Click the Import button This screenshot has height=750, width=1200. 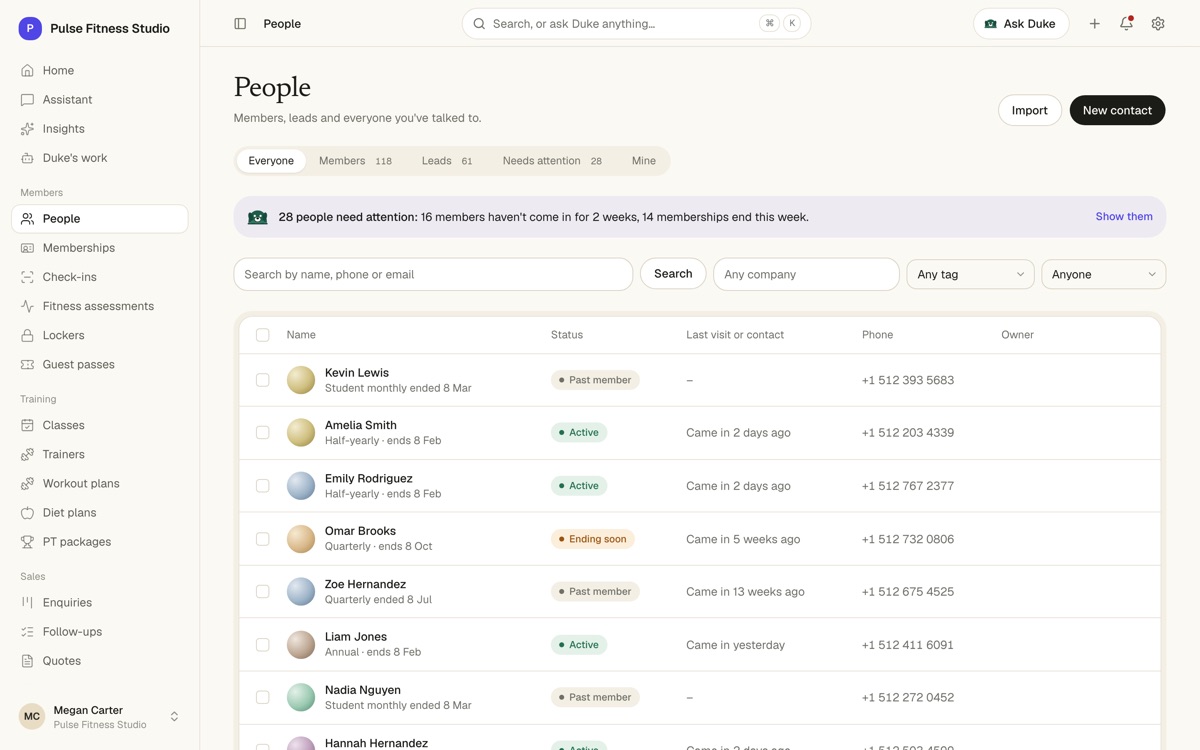[1030, 110]
